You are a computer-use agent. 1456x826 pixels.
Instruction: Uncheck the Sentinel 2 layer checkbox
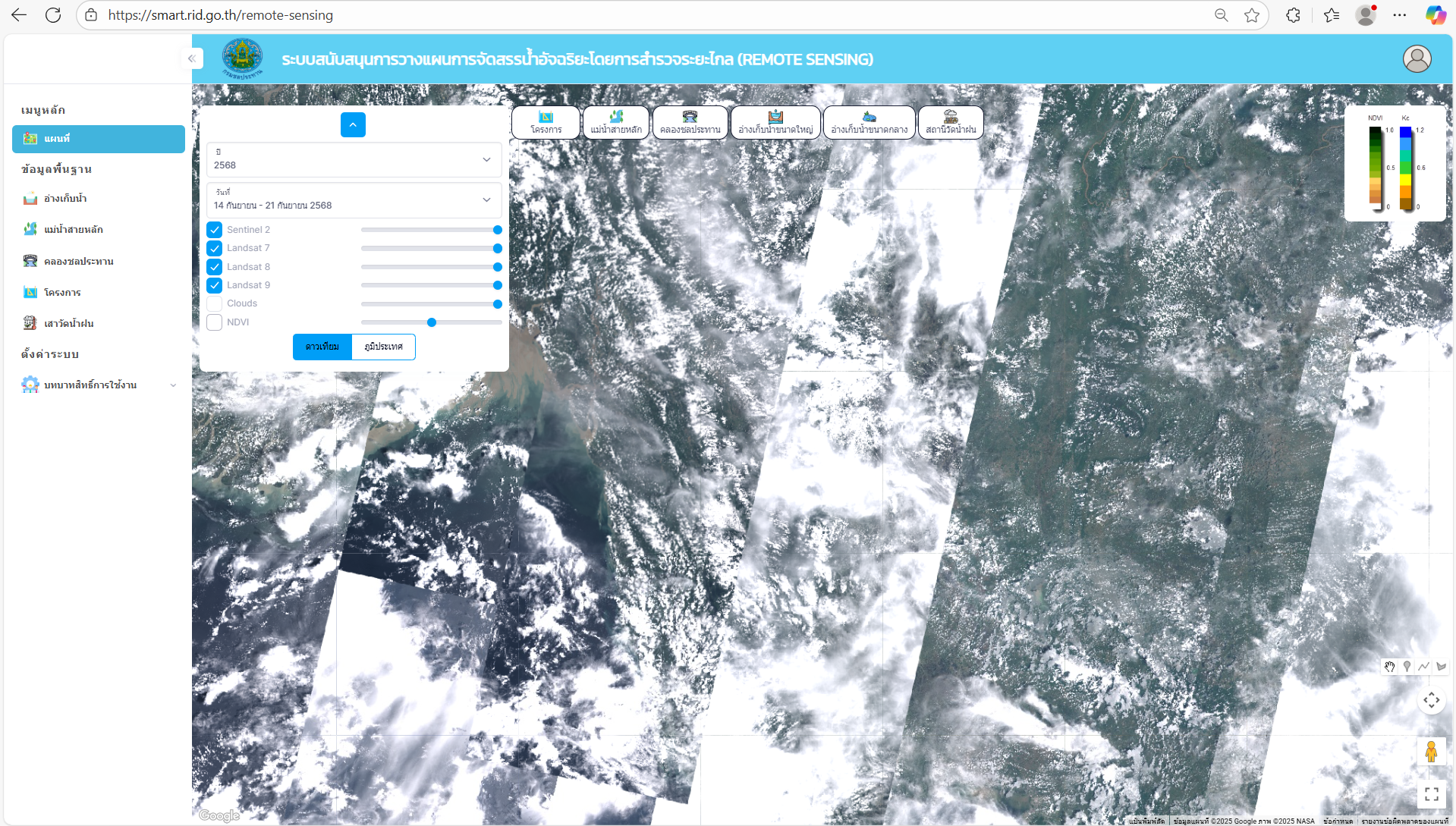215,230
